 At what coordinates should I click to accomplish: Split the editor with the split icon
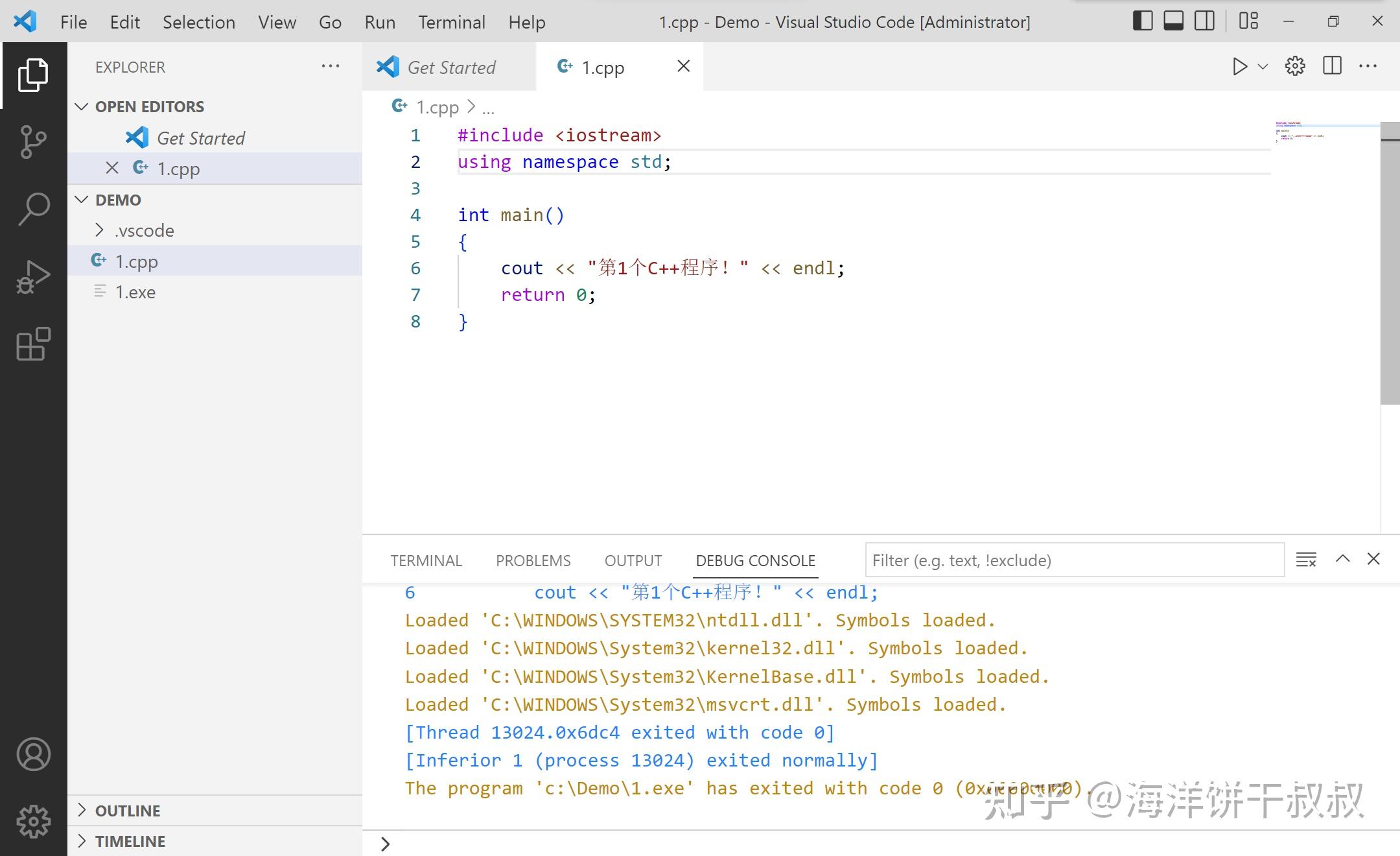click(1332, 65)
